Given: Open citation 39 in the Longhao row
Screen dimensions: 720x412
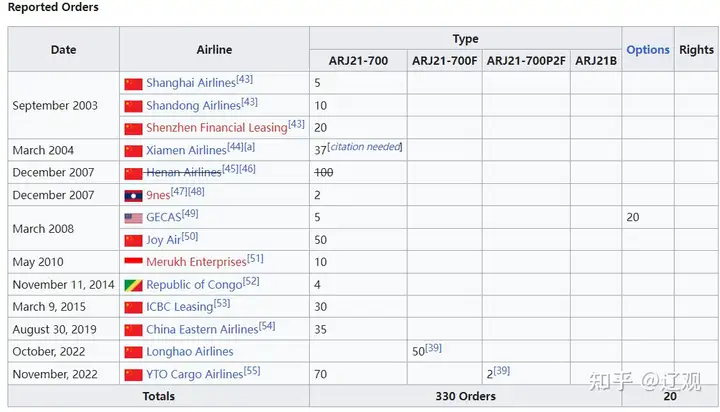Looking at the screenshot, I should (x=433, y=348).
